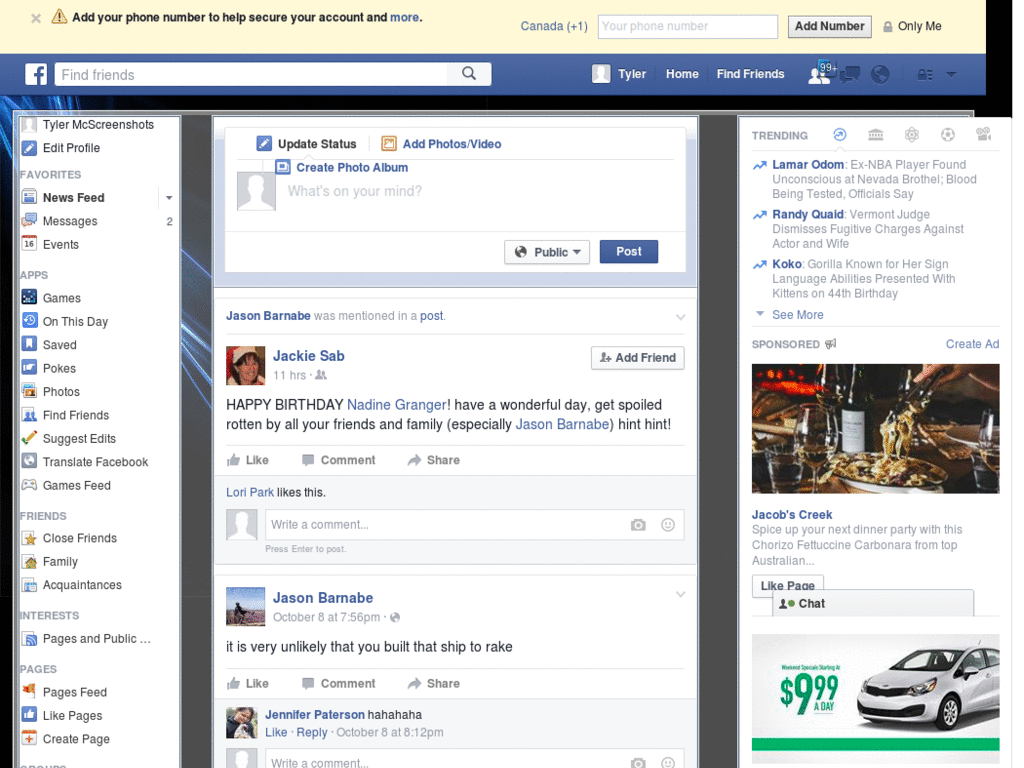This screenshot has width=1024, height=768.
Task: Select the Politics trending icon
Action: coord(876,135)
